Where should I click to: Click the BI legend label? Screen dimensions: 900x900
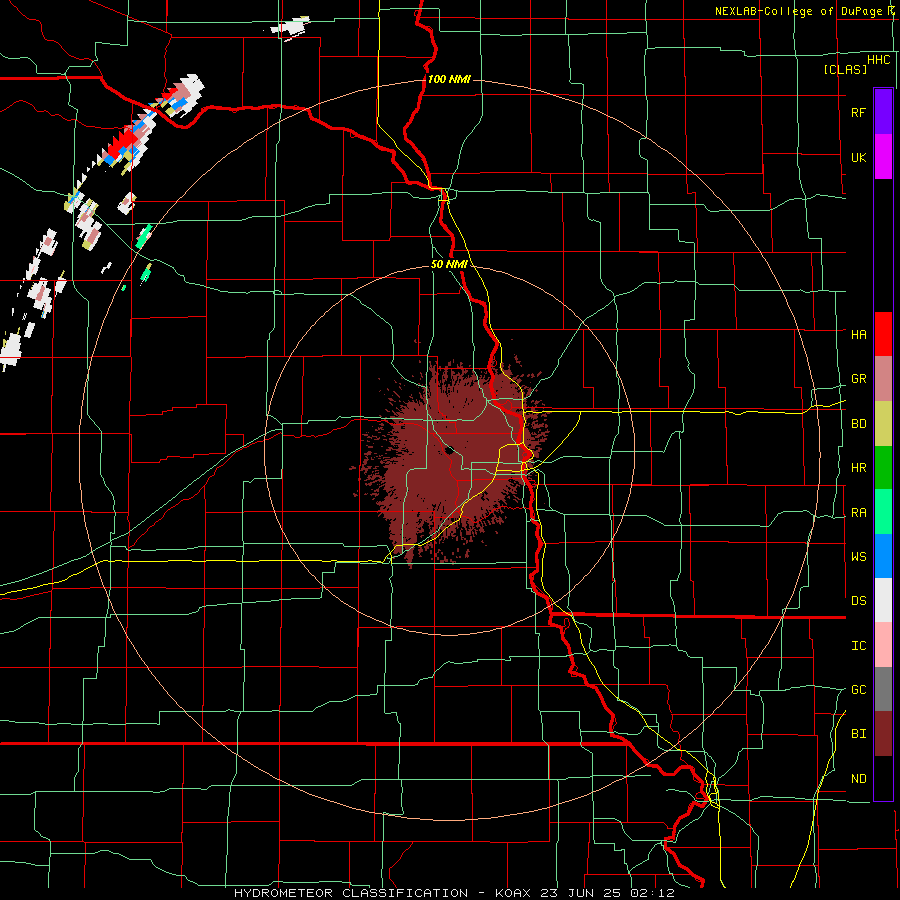[858, 734]
